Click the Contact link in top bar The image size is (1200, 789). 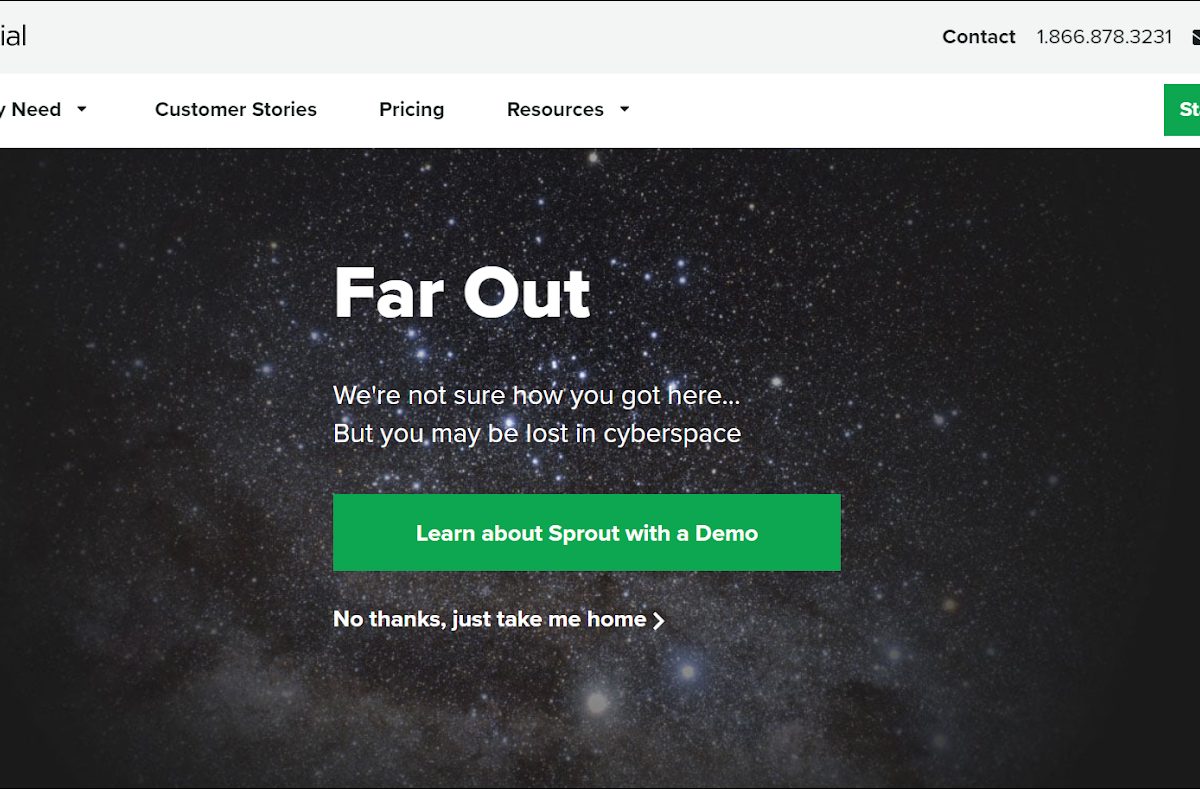978,37
